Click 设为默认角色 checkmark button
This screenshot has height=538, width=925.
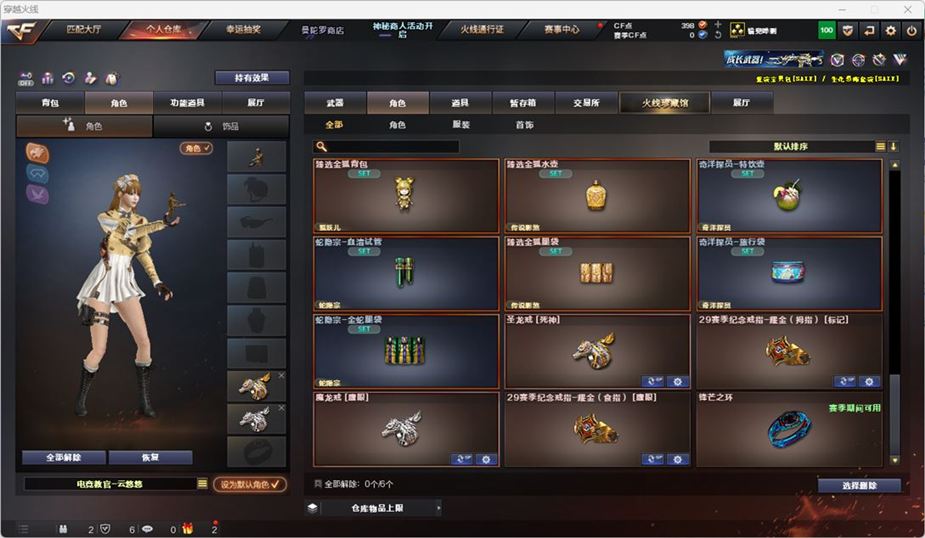(x=250, y=484)
